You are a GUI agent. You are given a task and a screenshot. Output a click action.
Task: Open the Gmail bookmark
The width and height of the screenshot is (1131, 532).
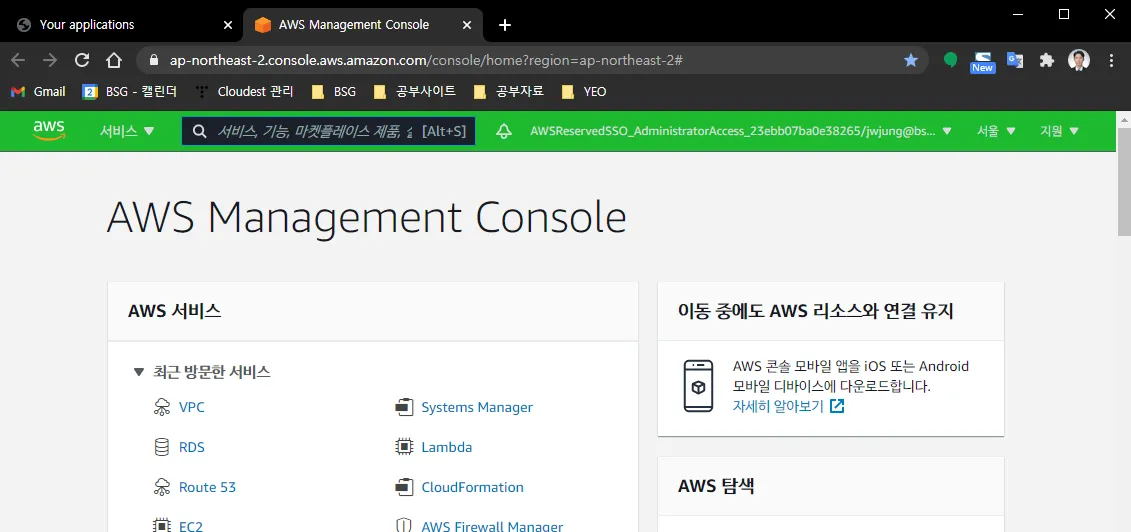pyautogui.click(x=38, y=91)
